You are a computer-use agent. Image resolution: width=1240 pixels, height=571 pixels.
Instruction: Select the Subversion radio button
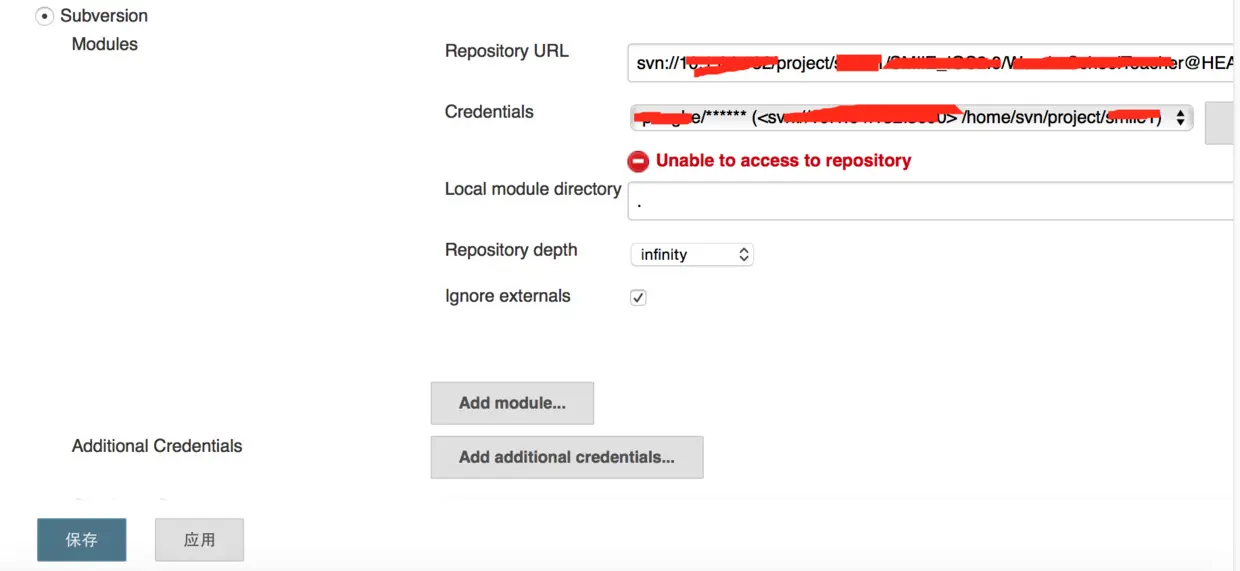pos(45,16)
